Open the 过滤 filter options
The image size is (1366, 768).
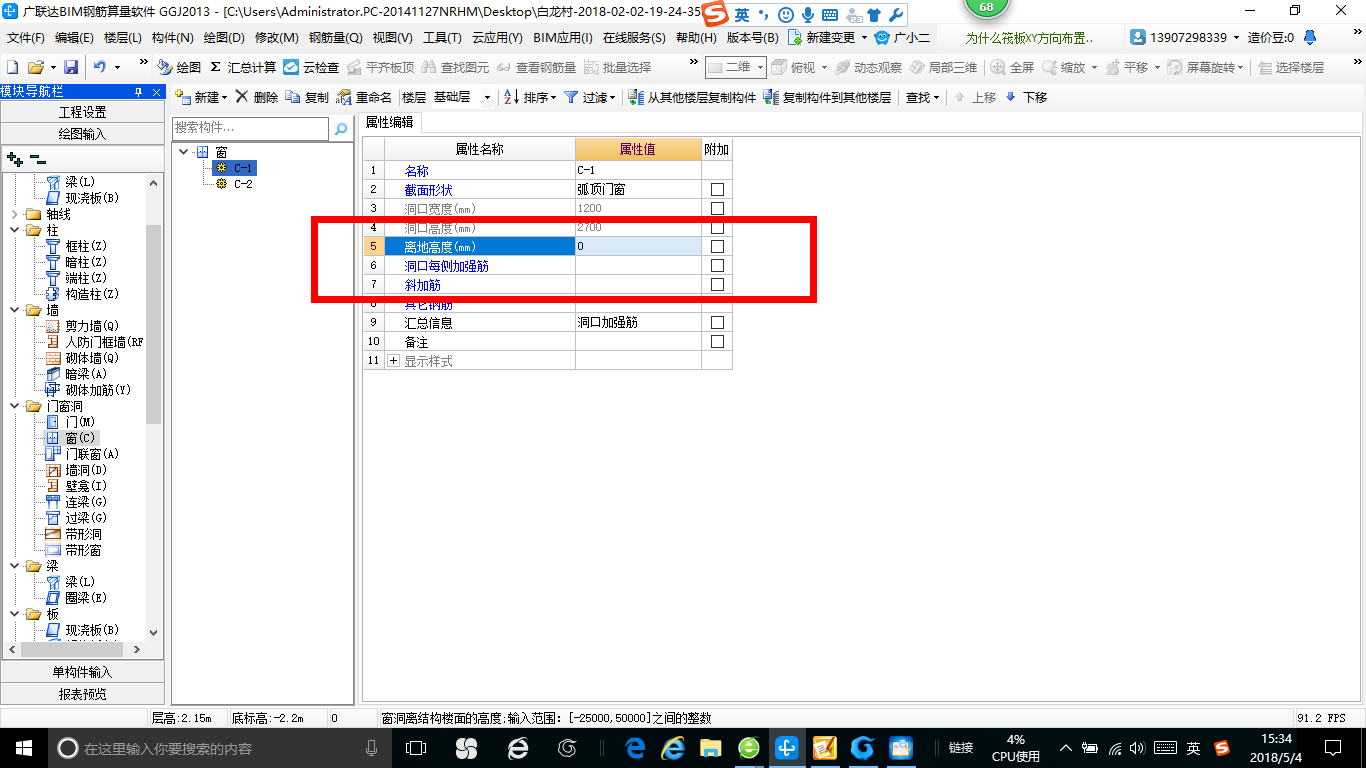click(589, 97)
